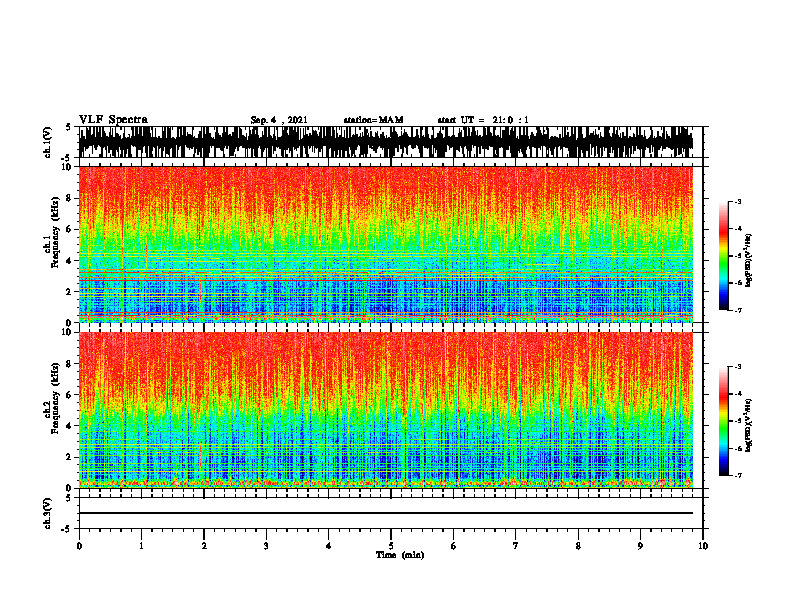The height and width of the screenshot is (612, 792).
Task: Click the ch.1 "Frequency (kHz)" axis label
Action: coord(56,232)
